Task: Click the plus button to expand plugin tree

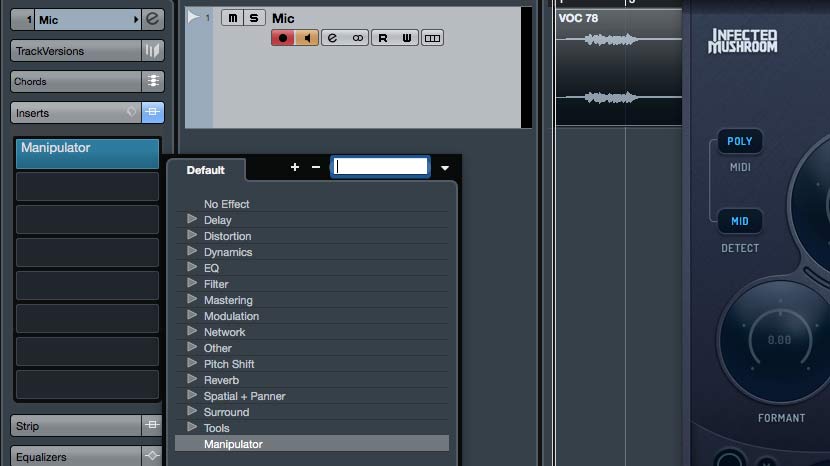Action: point(294,168)
